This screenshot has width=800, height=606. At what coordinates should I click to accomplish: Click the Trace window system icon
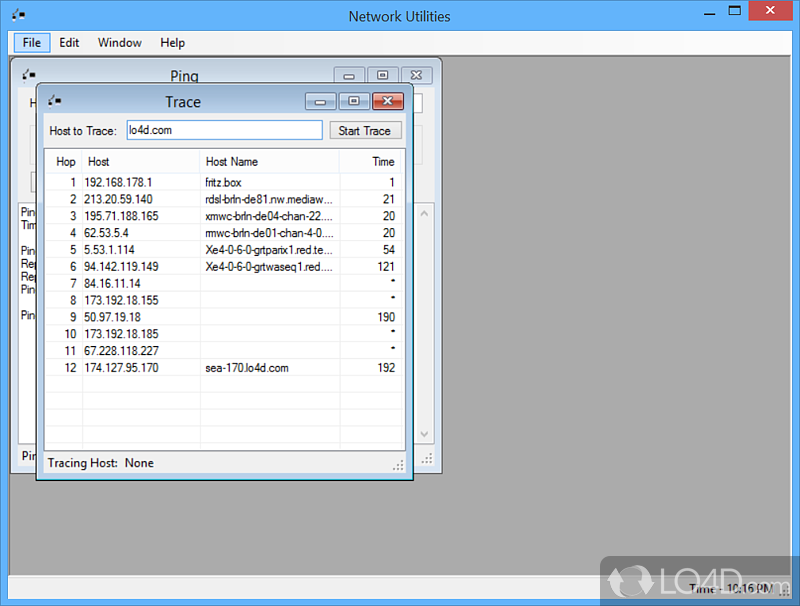[x=55, y=101]
